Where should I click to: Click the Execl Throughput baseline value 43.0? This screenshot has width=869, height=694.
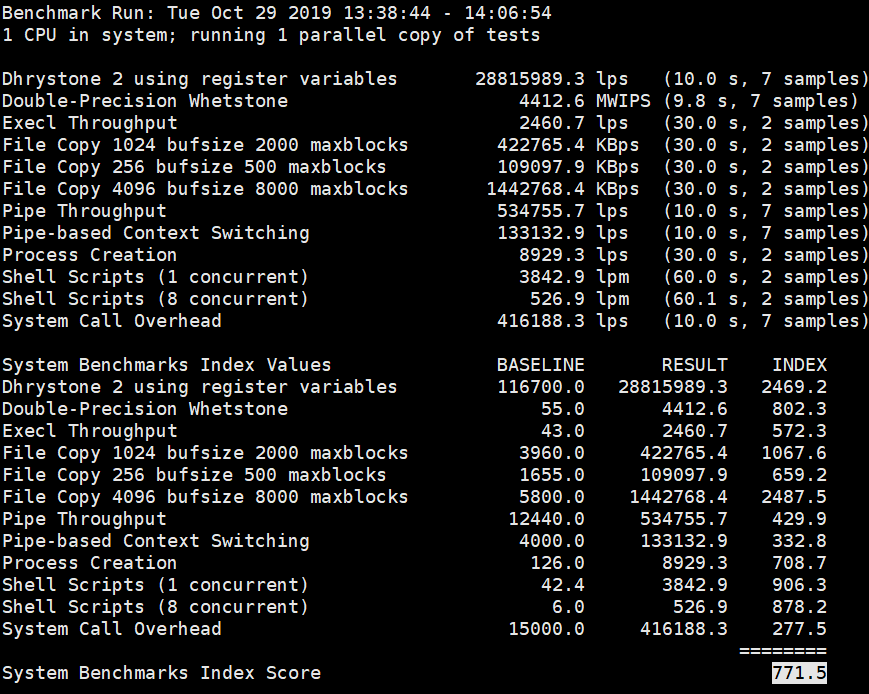tap(562, 431)
